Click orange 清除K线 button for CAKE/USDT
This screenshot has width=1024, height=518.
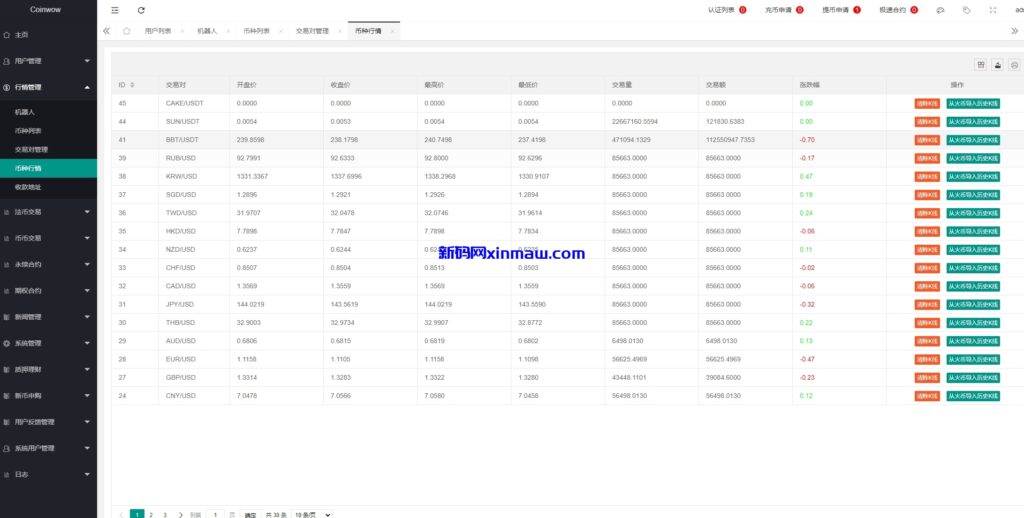point(927,103)
